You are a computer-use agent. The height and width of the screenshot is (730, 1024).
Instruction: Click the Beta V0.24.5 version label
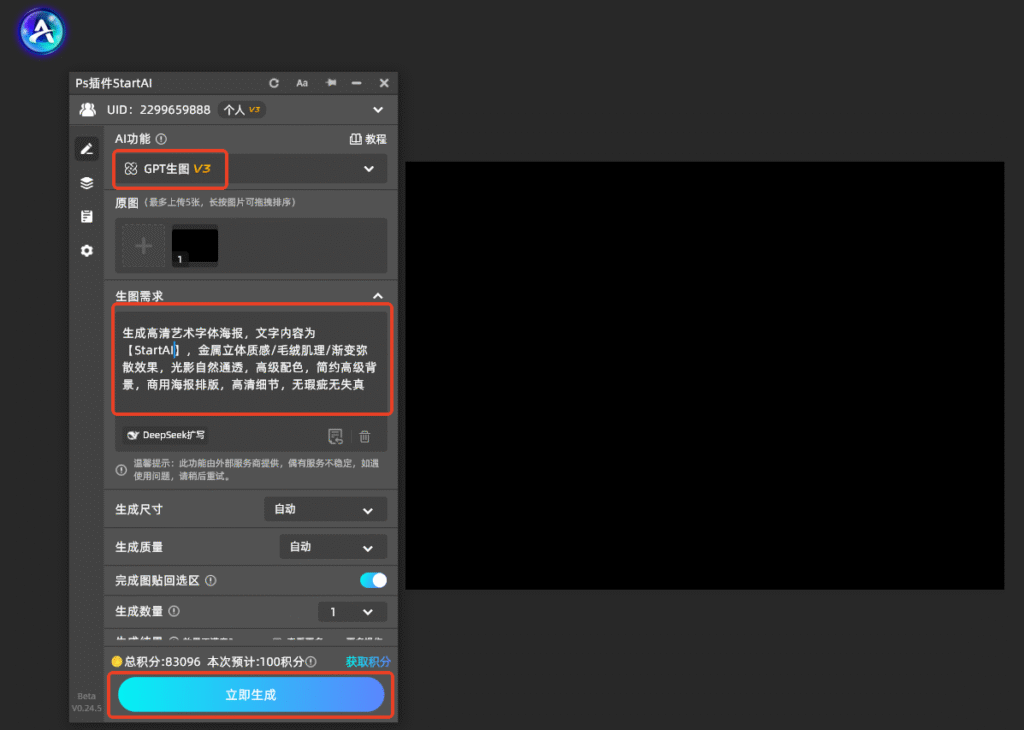click(86, 702)
